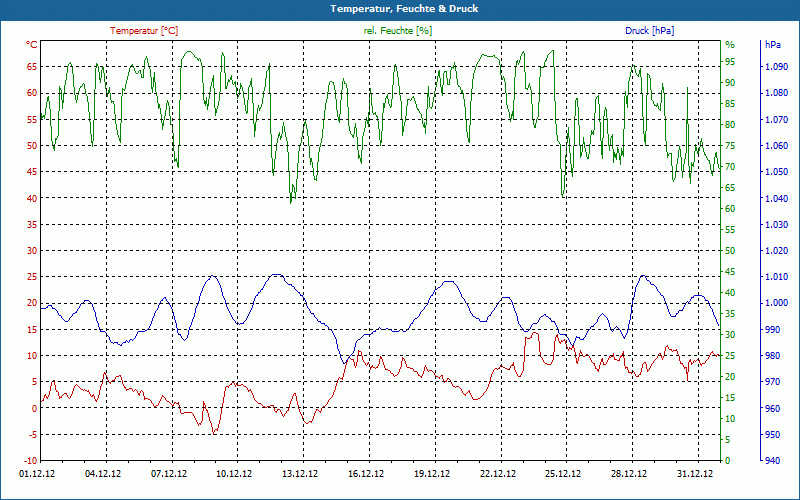Image resolution: width=800 pixels, height=500 pixels.
Task: Click the '95' humidity axis value
Action: pos(730,62)
